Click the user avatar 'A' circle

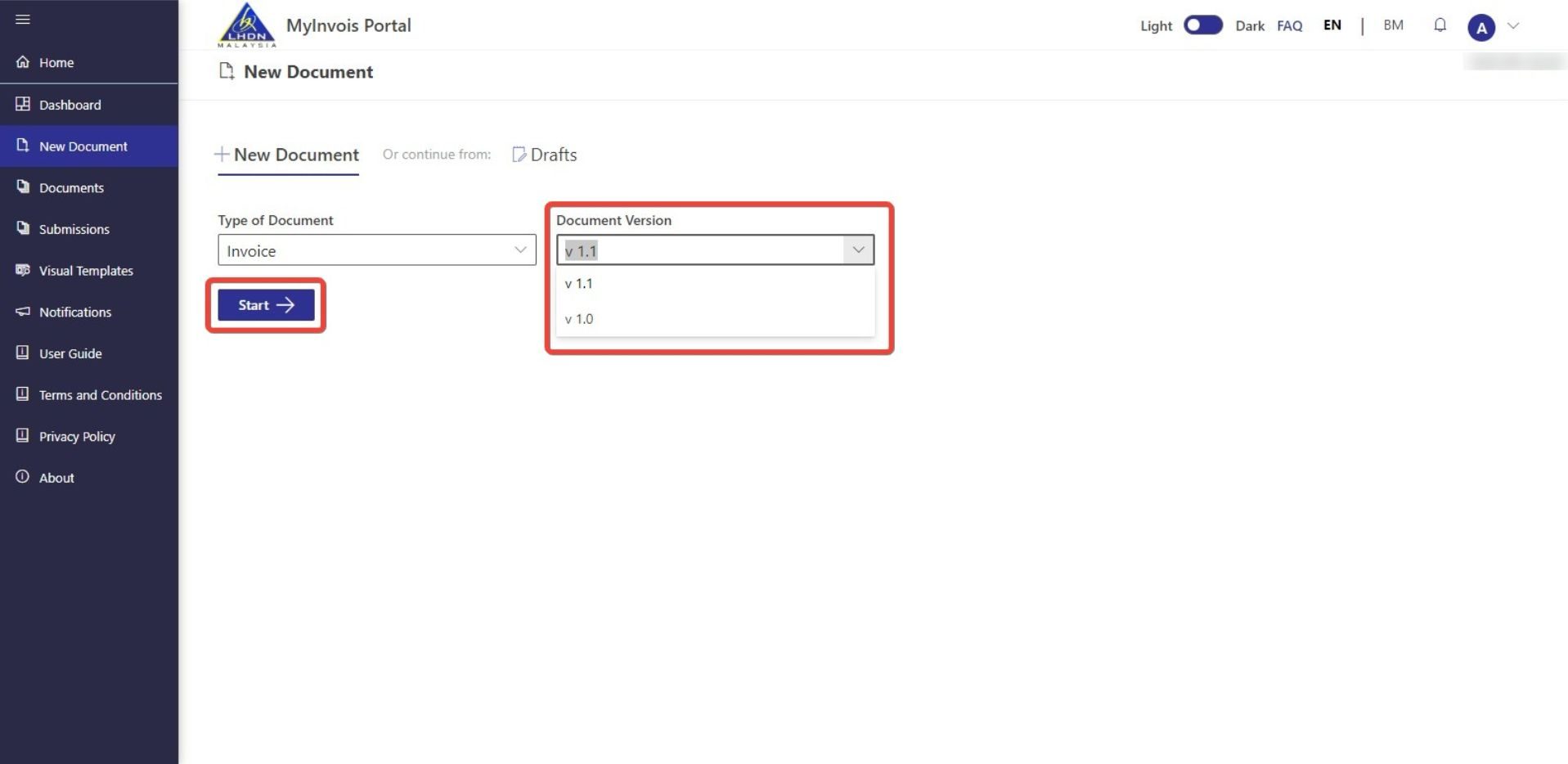pyautogui.click(x=1481, y=27)
